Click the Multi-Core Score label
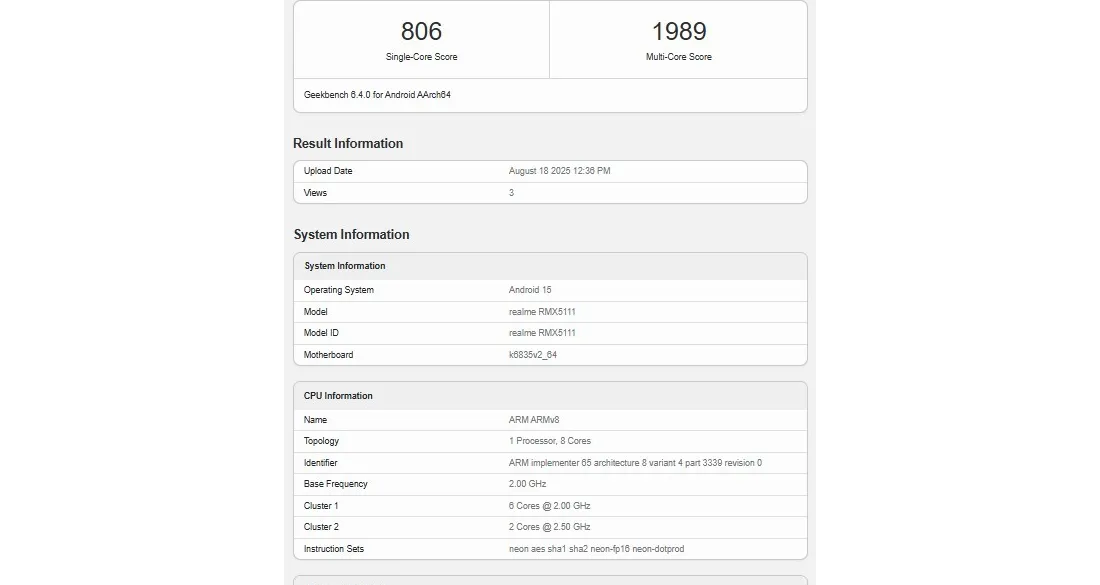The image size is (1100, 585). pos(678,57)
